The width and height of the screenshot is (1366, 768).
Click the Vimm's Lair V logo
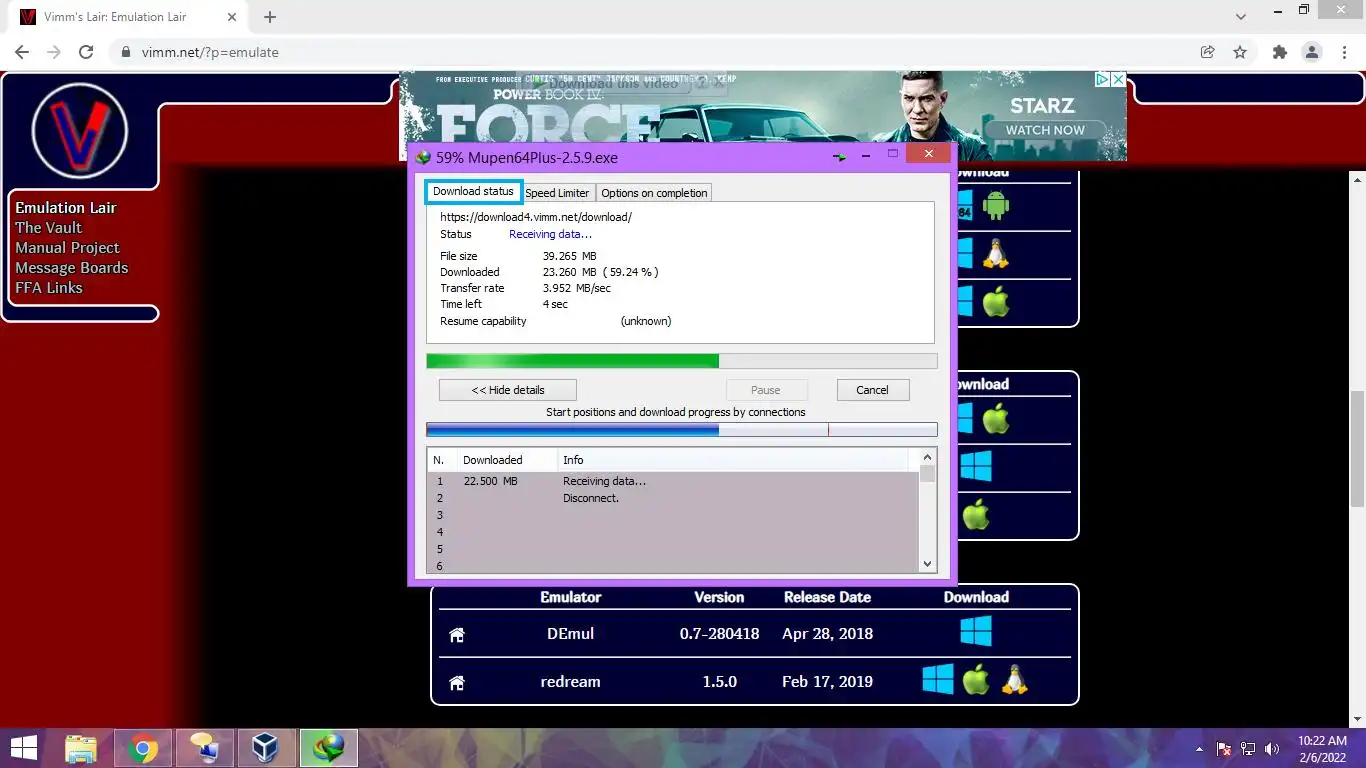coord(80,130)
